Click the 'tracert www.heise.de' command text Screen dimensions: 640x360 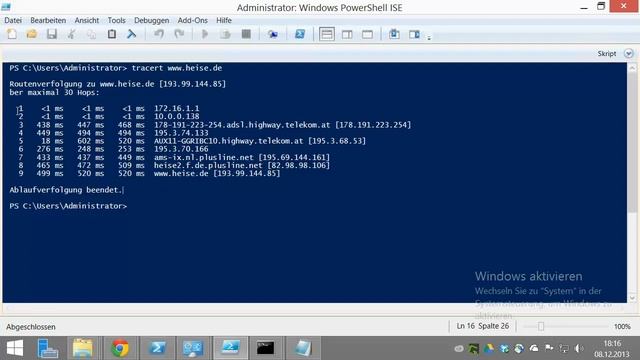(177, 68)
